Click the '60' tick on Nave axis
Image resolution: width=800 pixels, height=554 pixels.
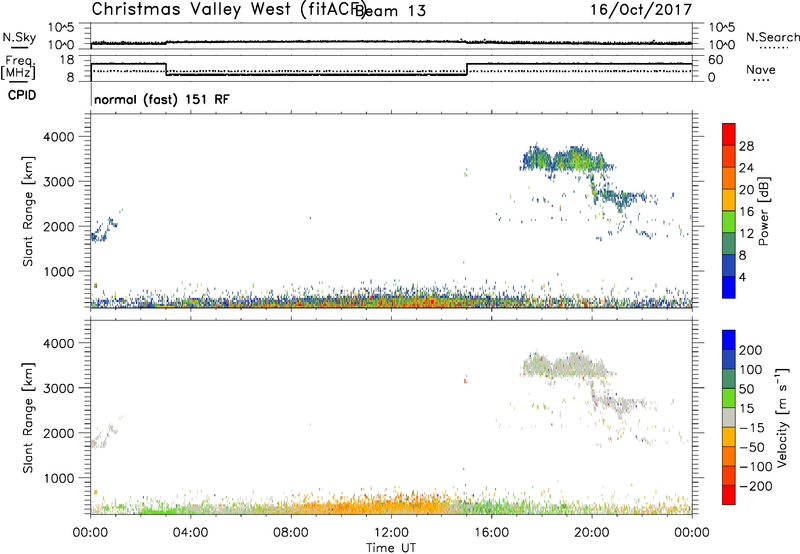(716, 60)
